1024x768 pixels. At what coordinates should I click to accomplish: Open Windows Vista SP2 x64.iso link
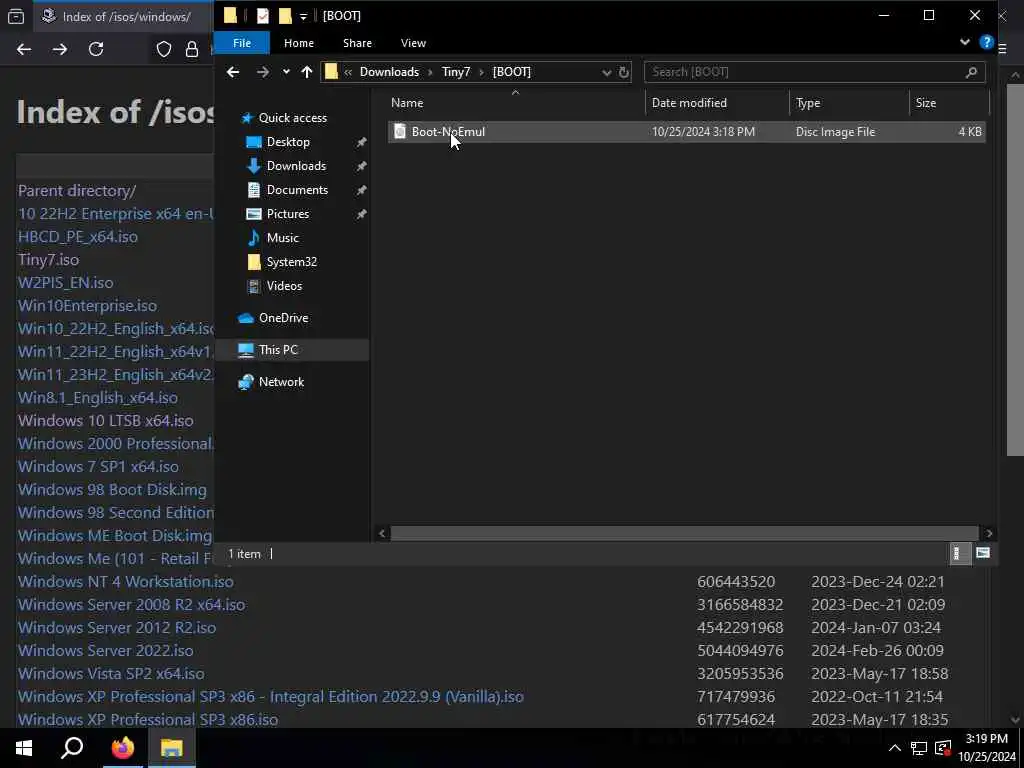tap(111, 673)
